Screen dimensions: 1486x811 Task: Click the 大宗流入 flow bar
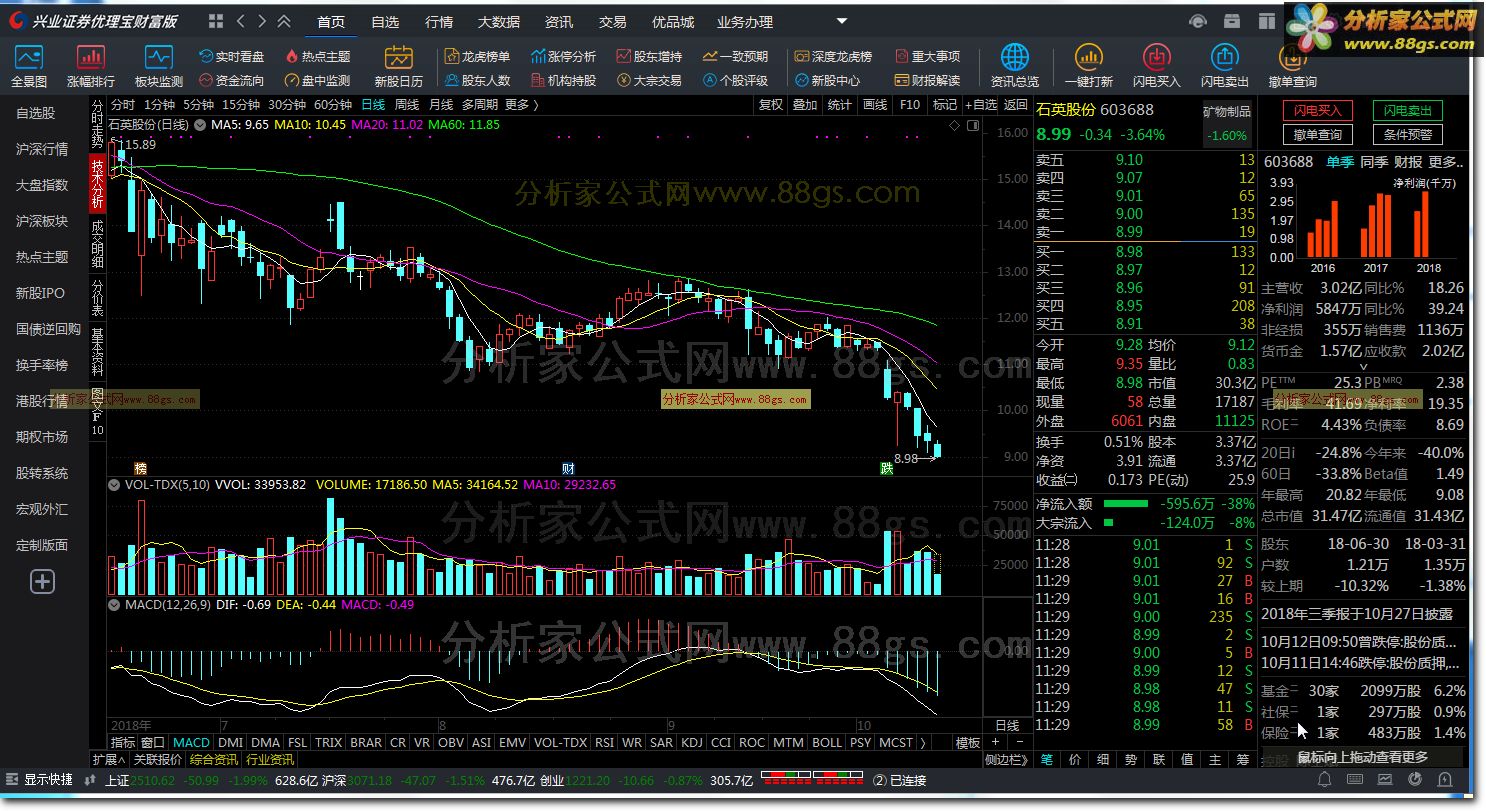pos(1108,522)
